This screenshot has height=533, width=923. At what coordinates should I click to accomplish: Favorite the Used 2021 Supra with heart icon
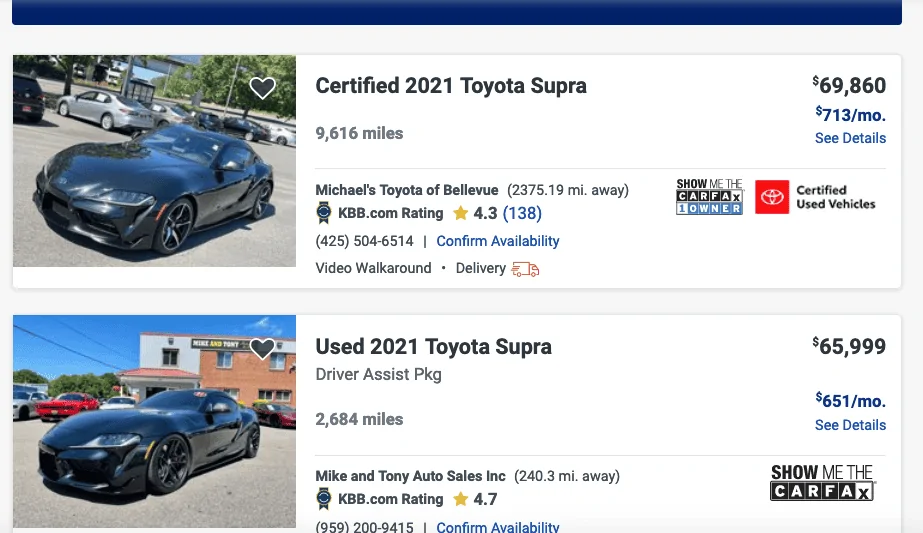click(x=263, y=349)
